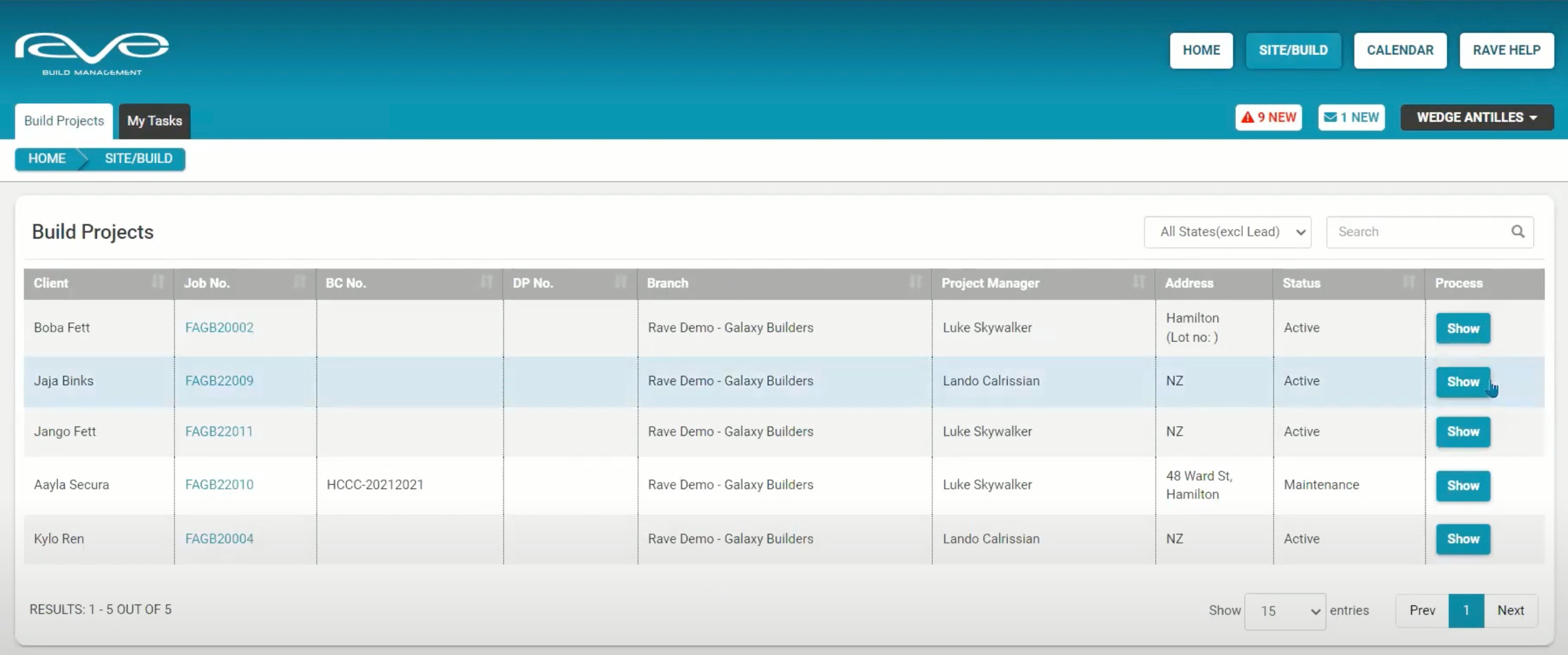
Task: Sort by Status column sort icon
Action: (1409, 282)
